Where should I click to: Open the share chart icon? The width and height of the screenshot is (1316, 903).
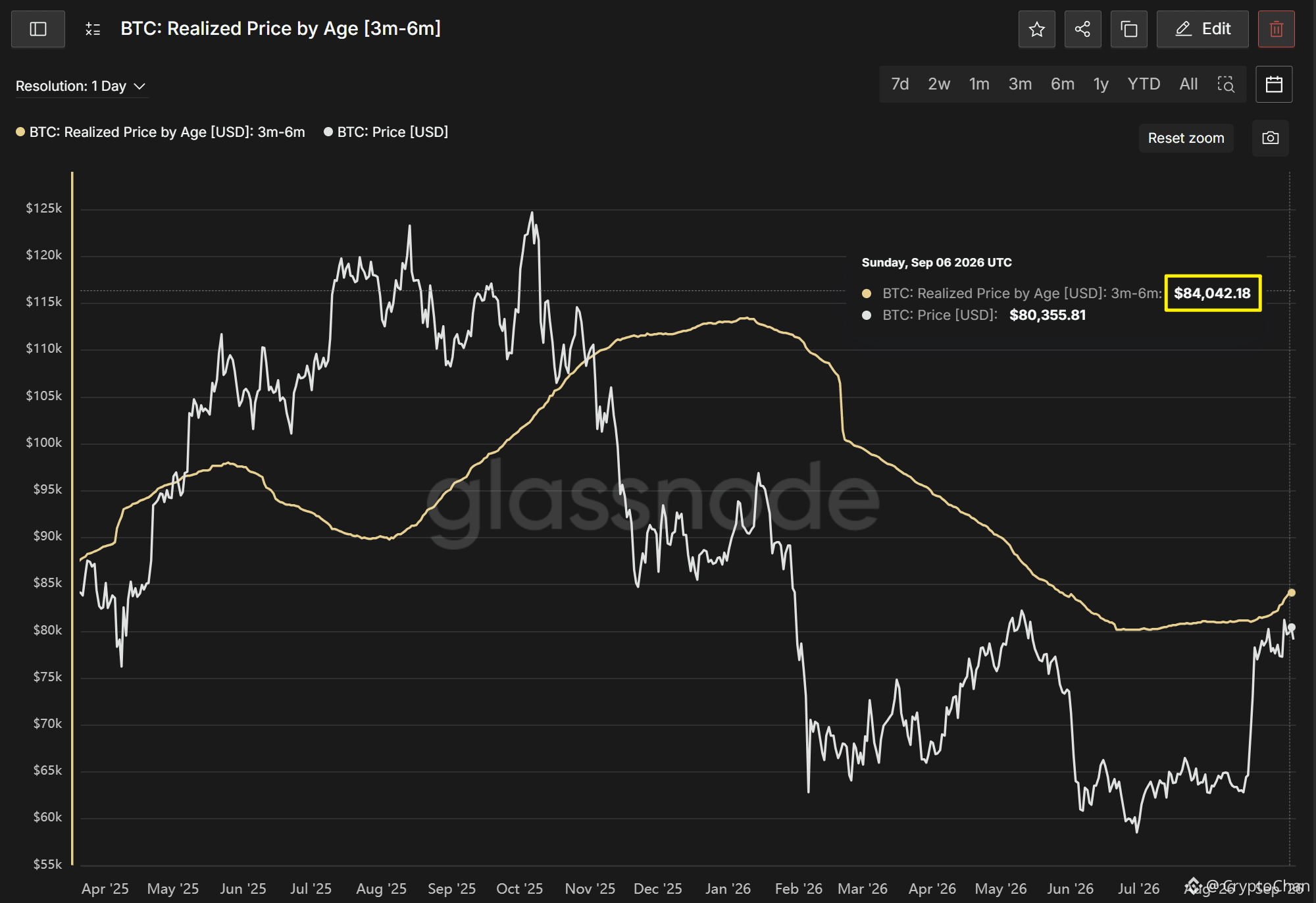coord(1083,29)
